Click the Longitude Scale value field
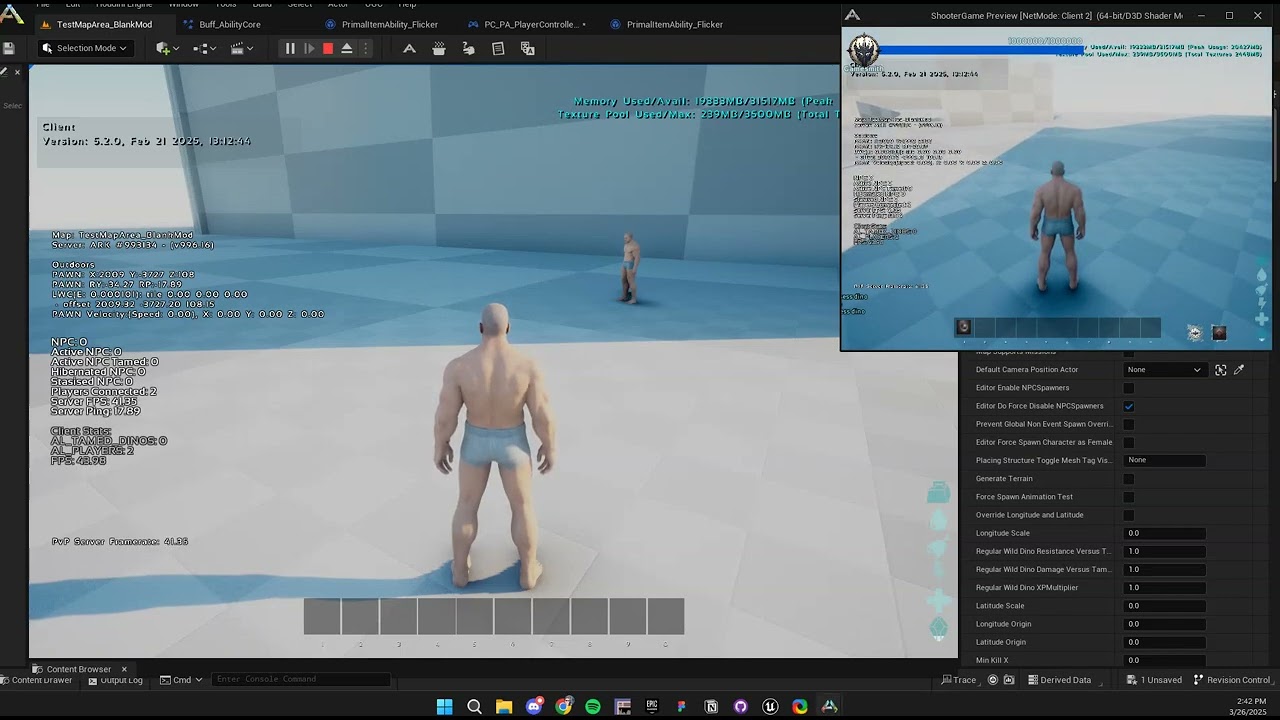 [1165, 533]
